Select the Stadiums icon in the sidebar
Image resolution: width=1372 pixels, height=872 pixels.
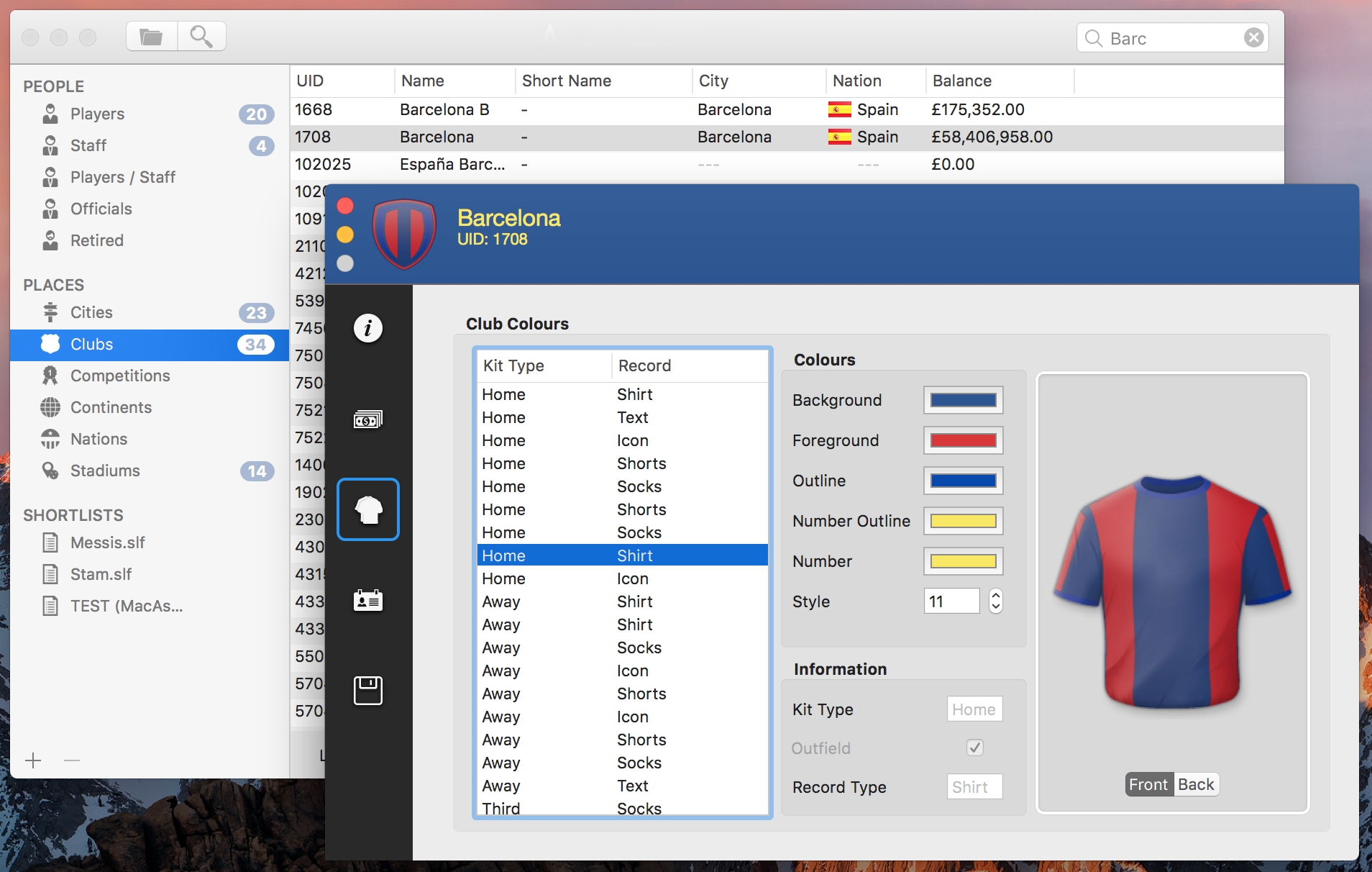(x=50, y=471)
